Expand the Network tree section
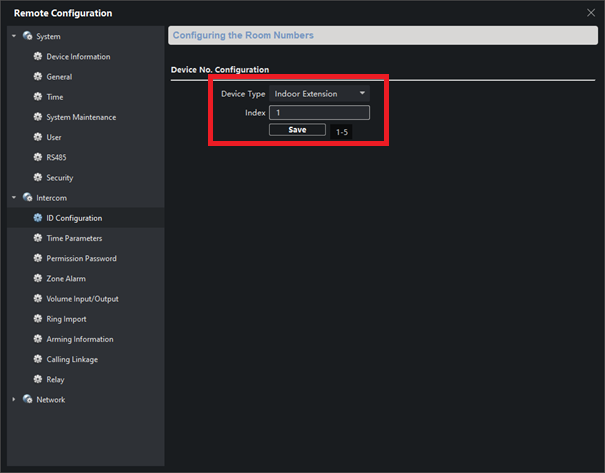Screen dimensions: 605x473 pos(14,400)
